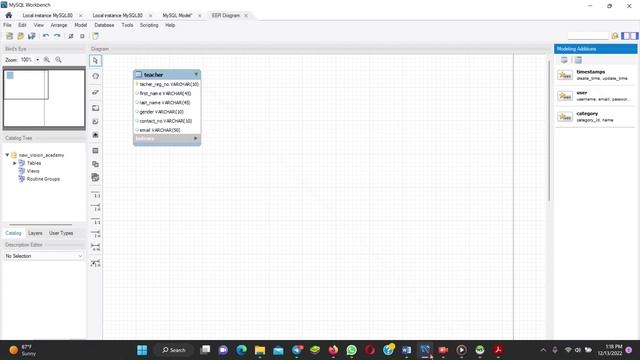Expand the Tables node in Catalog Tree
The image size is (640, 360).
pos(15,163)
